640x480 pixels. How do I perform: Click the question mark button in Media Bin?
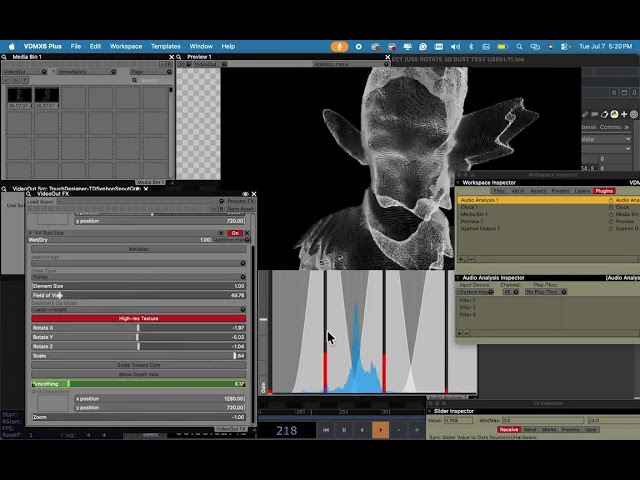[24, 80]
